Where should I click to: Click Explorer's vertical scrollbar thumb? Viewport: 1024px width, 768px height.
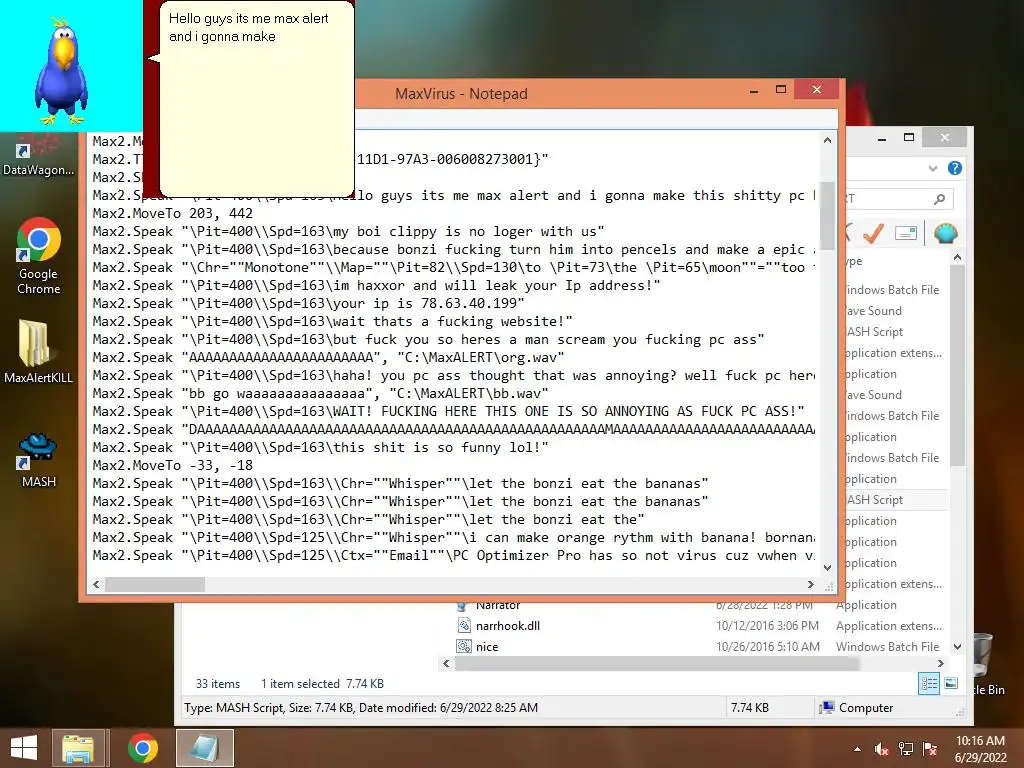[957, 366]
